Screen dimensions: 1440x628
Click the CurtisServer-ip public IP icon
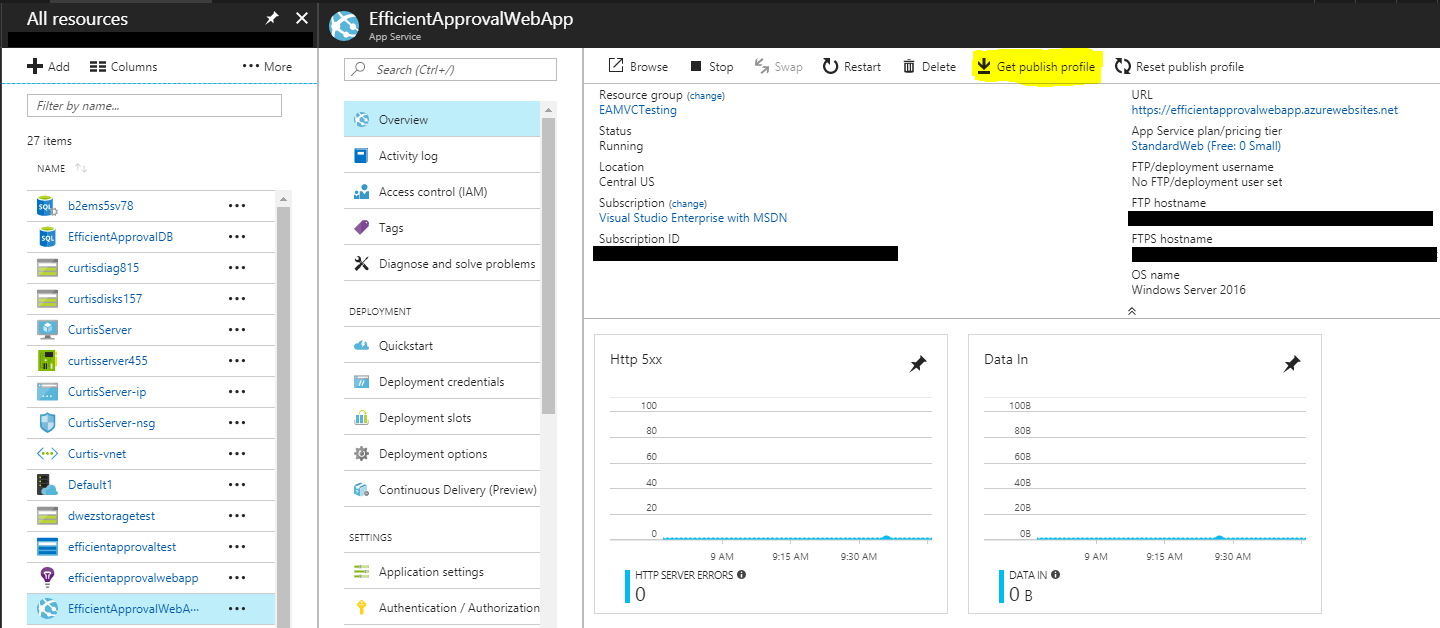coord(47,392)
